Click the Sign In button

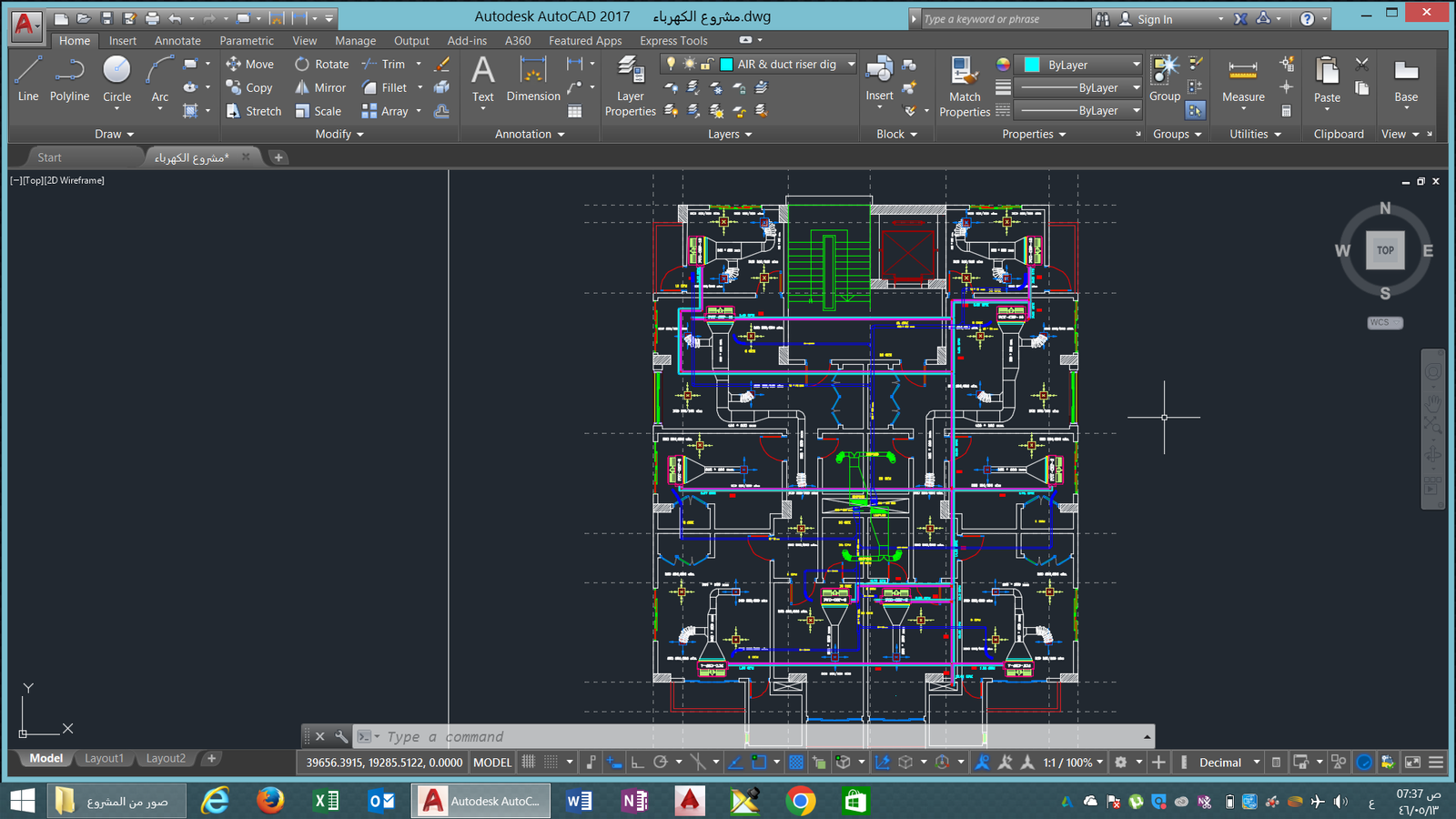1154,19
